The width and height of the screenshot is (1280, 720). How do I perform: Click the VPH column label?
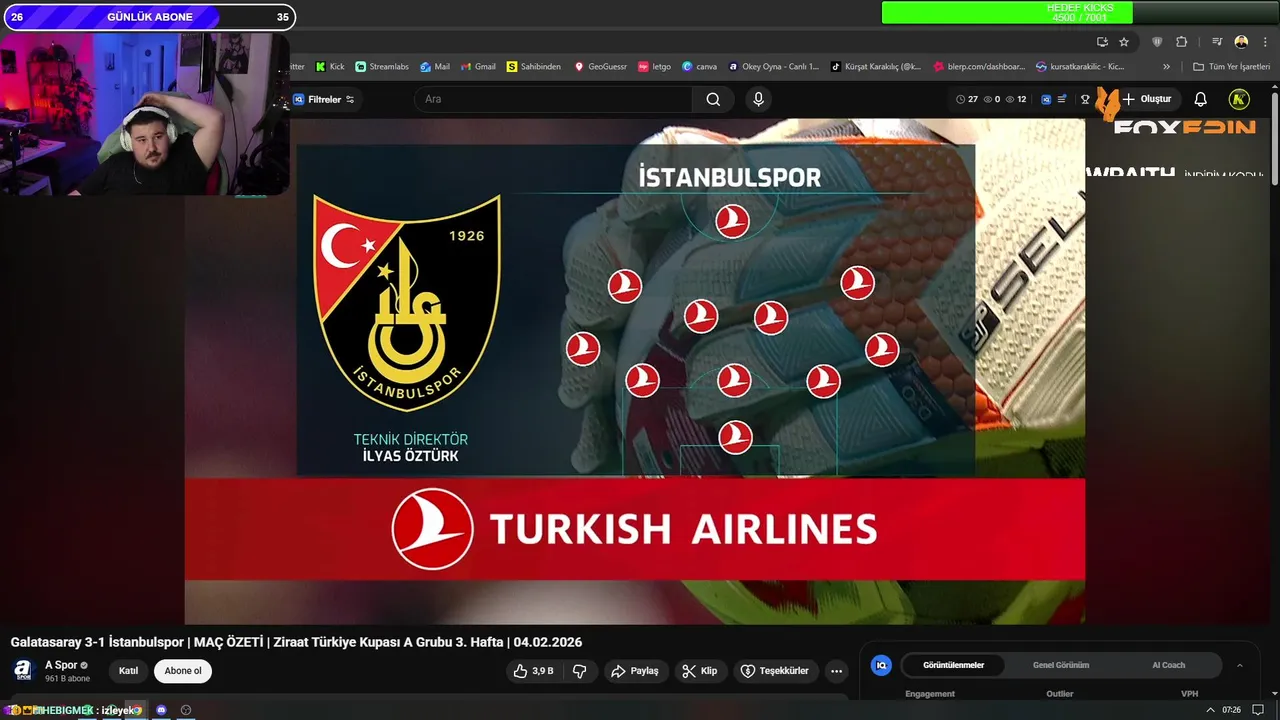coord(1189,694)
